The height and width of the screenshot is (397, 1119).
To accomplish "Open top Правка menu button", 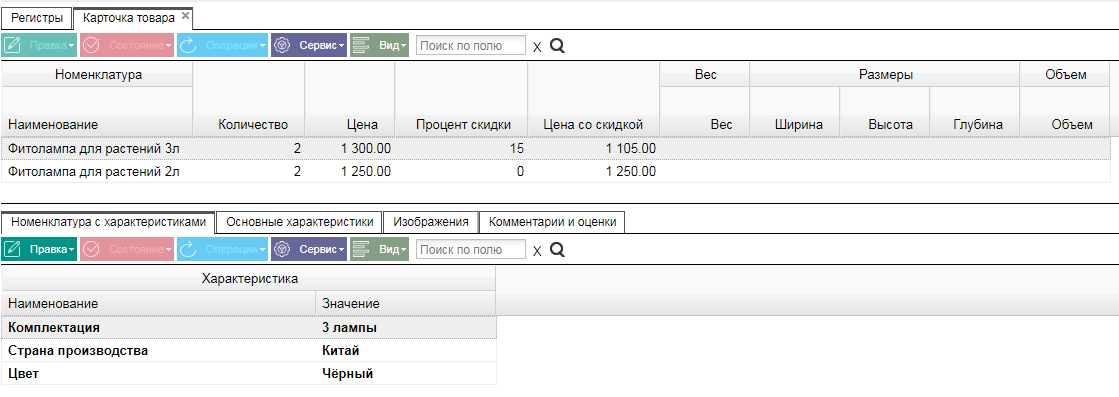I will (39, 46).
